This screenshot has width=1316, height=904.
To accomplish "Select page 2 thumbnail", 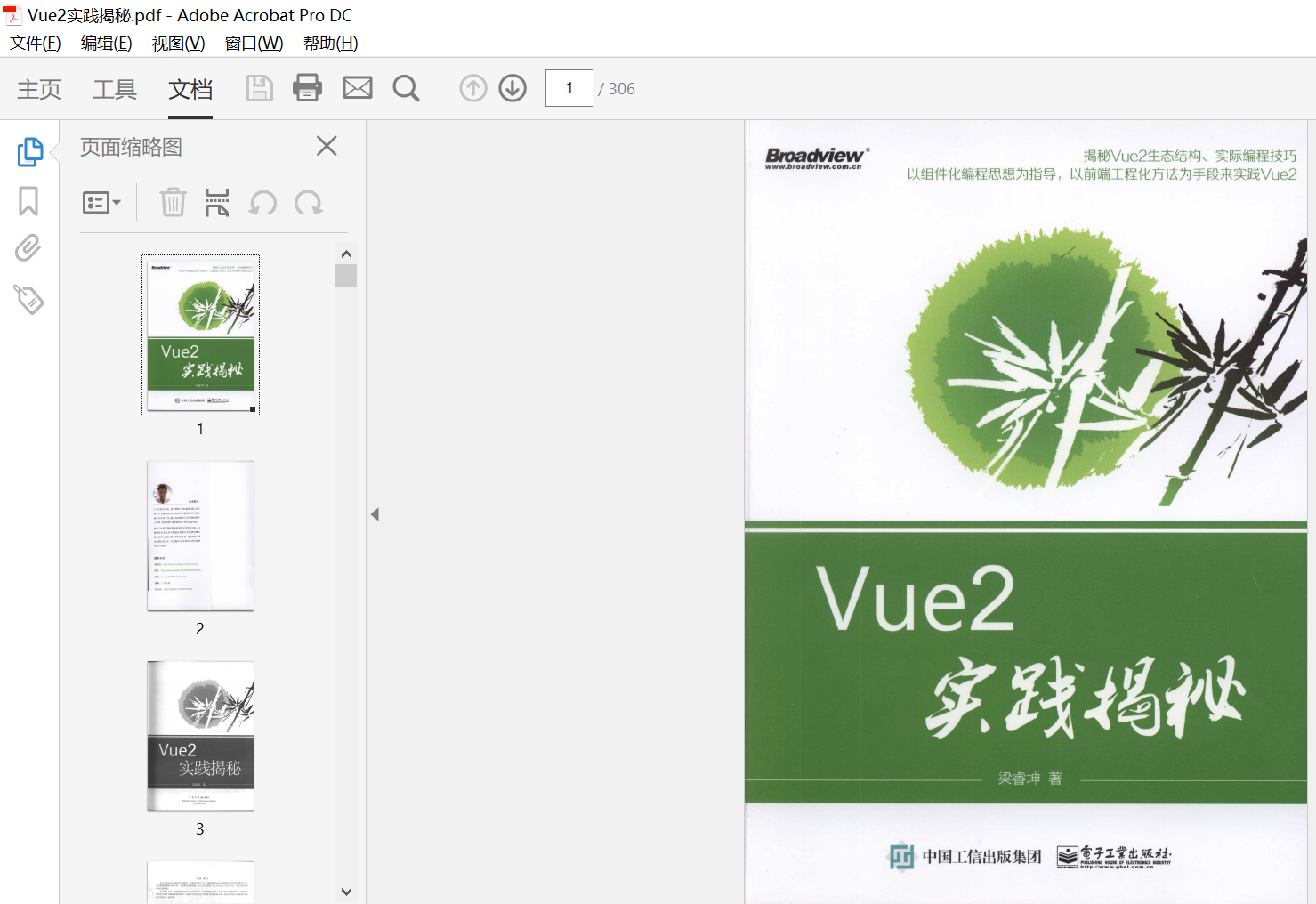I will point(200,536).
